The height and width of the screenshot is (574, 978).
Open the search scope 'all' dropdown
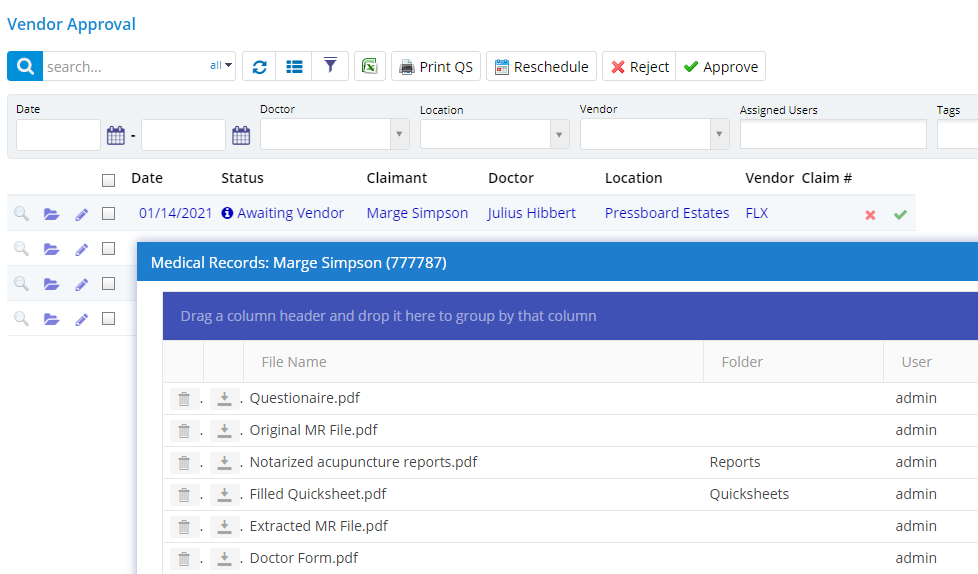pyautogui.click(x=221, y=66)
